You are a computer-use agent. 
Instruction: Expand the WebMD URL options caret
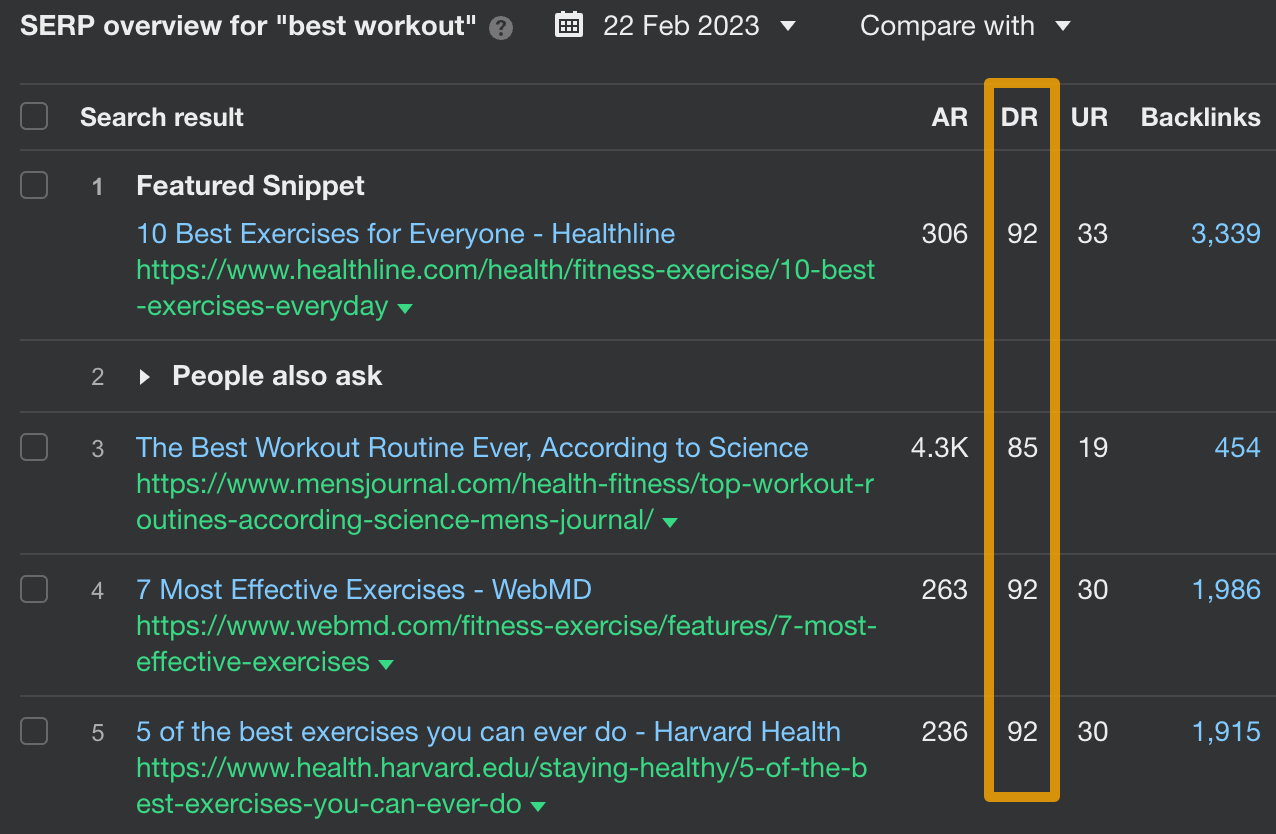[388, 662]
